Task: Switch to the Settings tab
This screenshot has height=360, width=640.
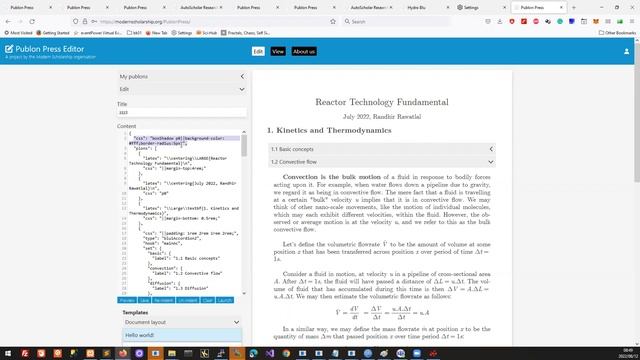Action: pos(482,7)
